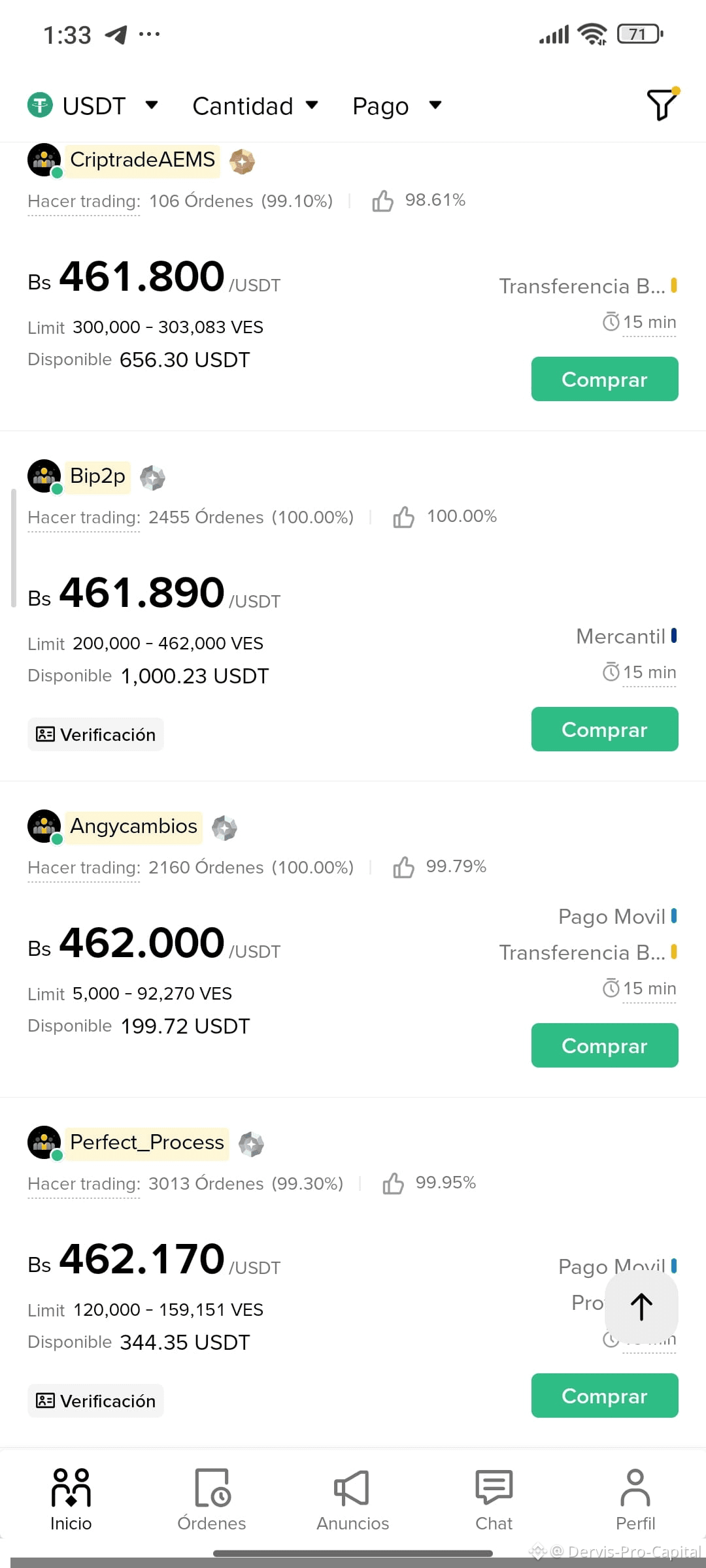Open Perfect_Process merchant name
Image resolution: width=706 pixels, height=1568 pixels.
pyautogui.click(x=147, y=1143)
